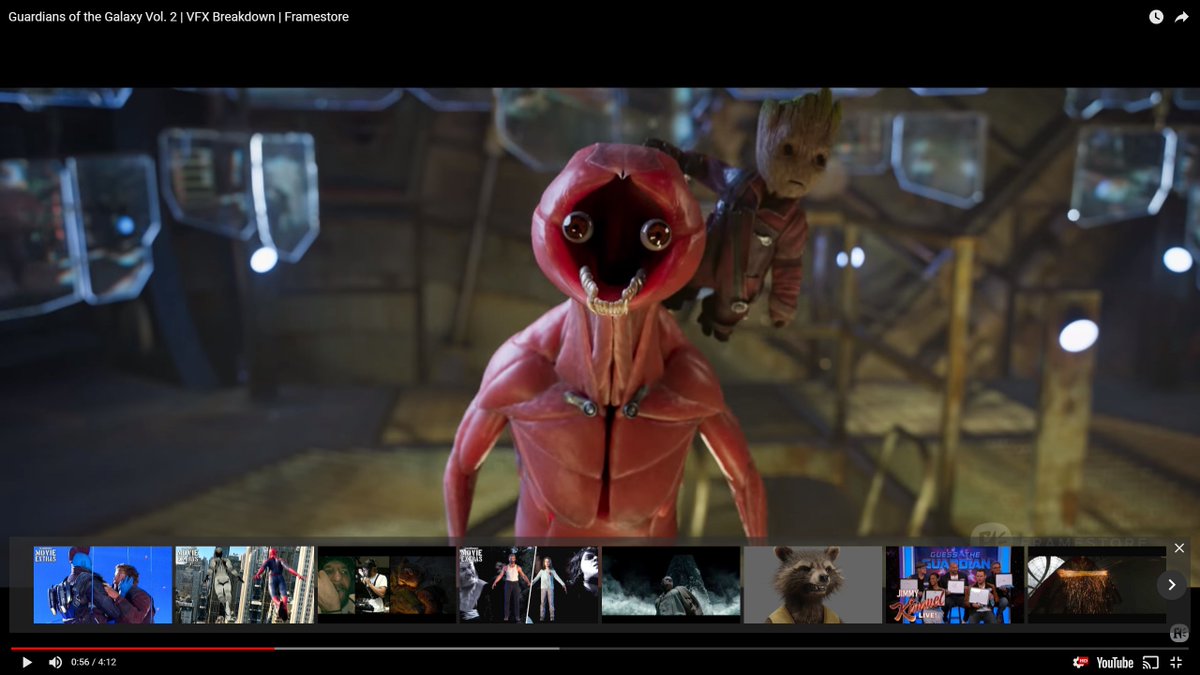Open the motion-capture faces thumbnail
1200x675 pixels.
click(387, 585)
